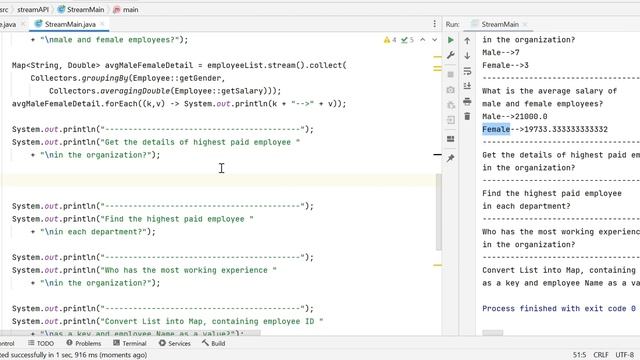Click 'Get the details of highest paid' code line
640x360 pixels.
156,142
